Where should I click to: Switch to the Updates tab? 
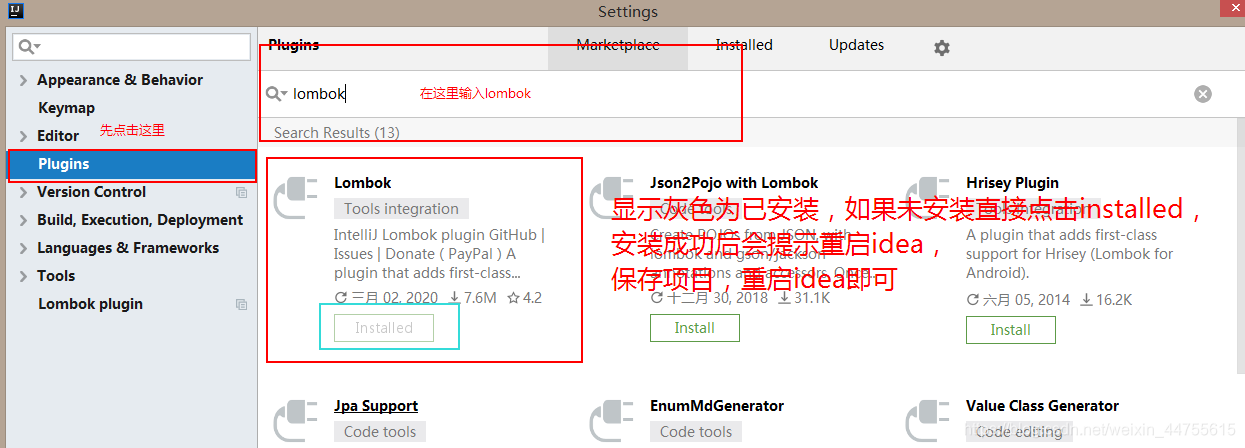[x=856, y=45]
